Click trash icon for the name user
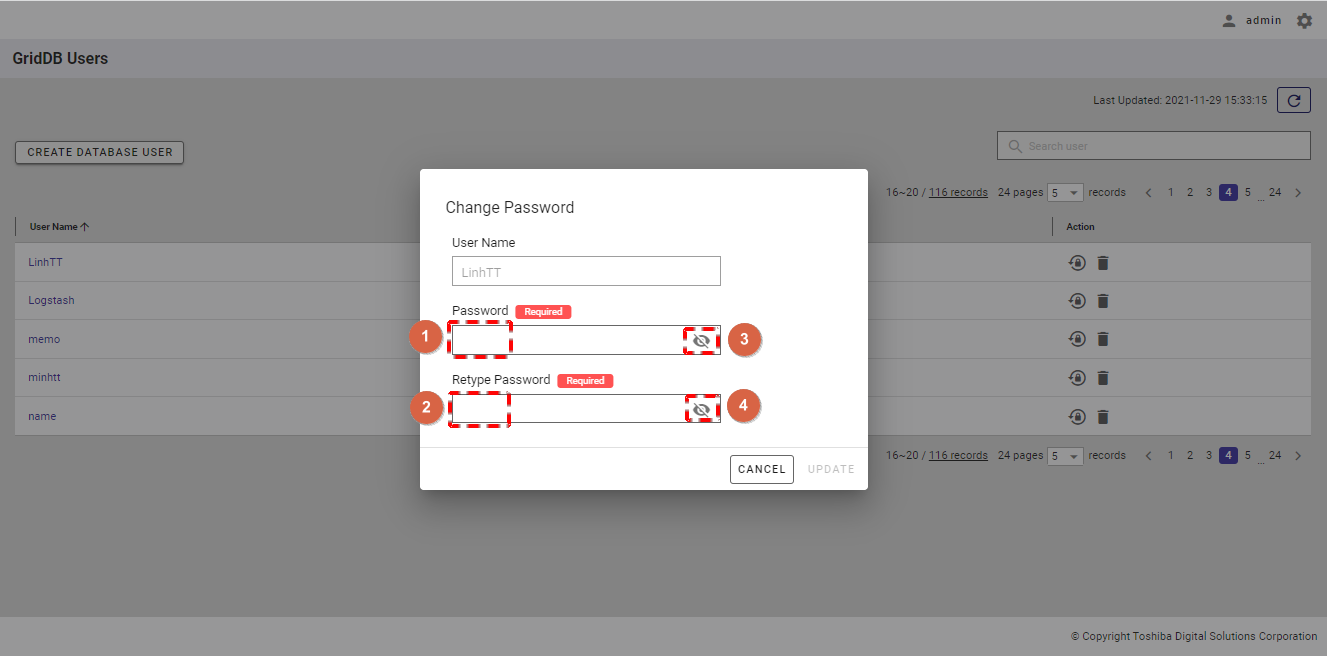Image resolution: width=1327 pixels, height=656 pixels. tap(1103, 416)
